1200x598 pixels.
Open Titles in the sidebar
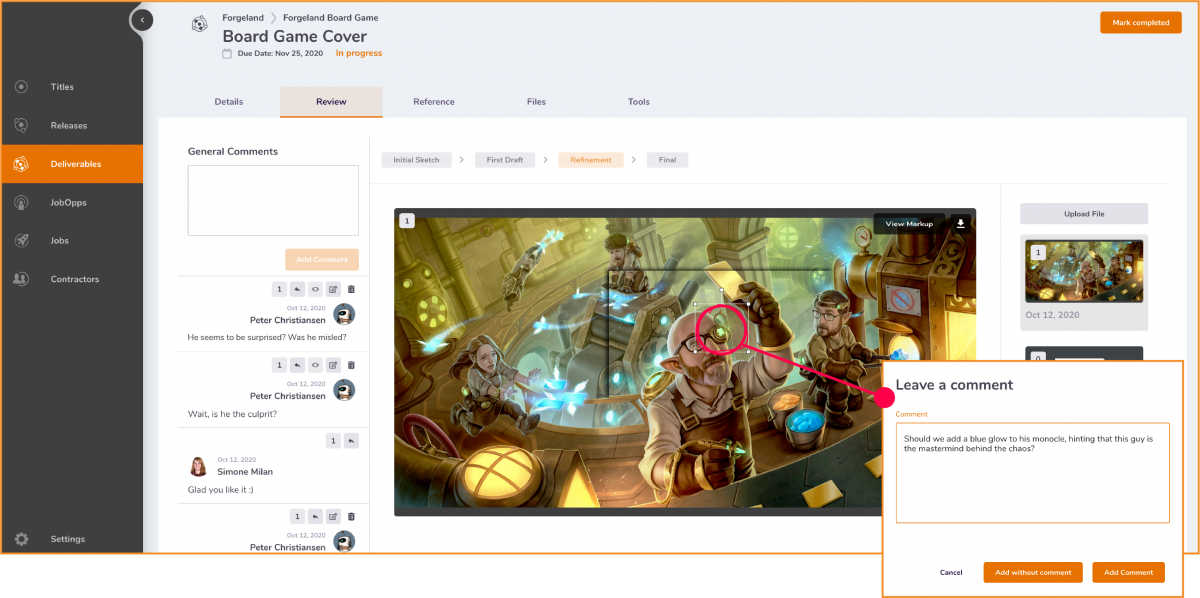click(x=62, y=87)
